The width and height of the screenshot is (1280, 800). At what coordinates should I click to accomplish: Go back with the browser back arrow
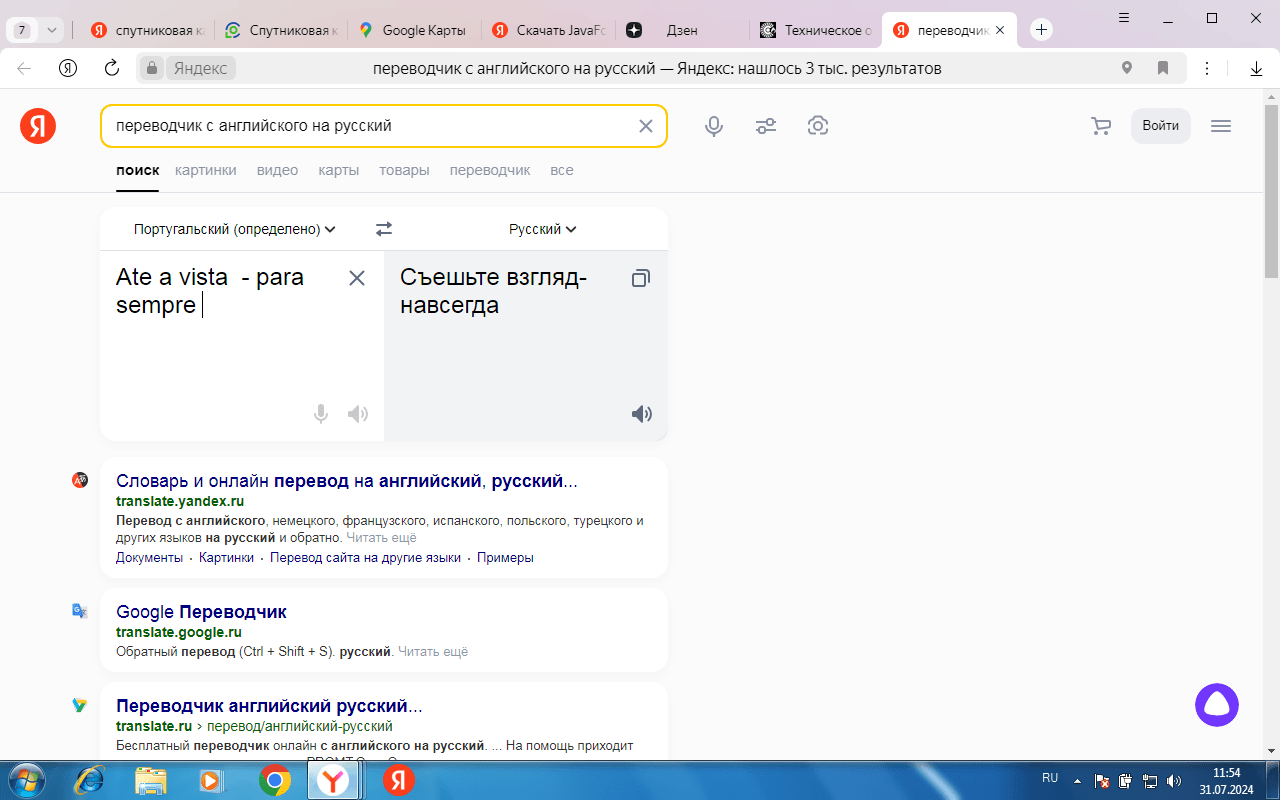(24, 68)
